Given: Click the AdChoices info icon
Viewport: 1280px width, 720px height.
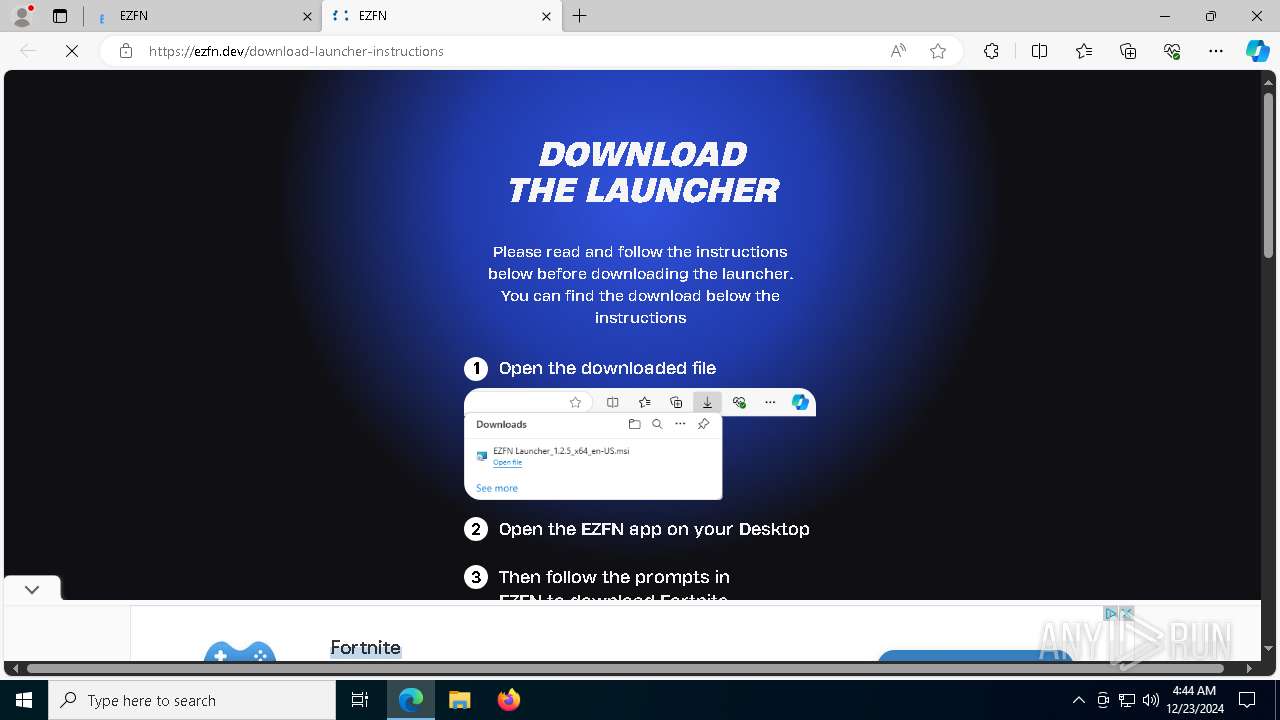Looking at the screenshot, I should (x=1110, y=613).
